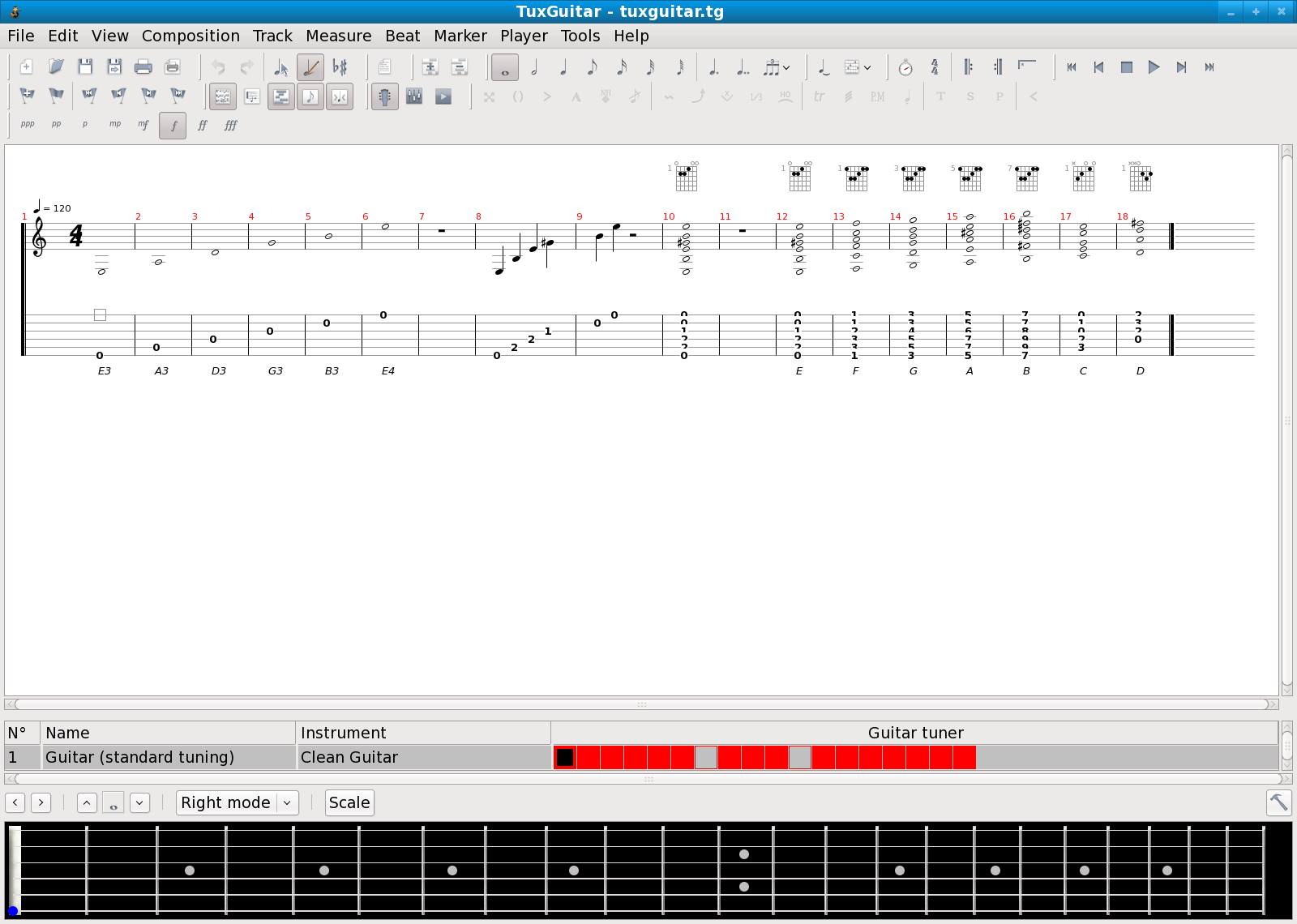Click the black first-measure block in track row
The height and width of the screenshot is (924, 1297).
565,757
